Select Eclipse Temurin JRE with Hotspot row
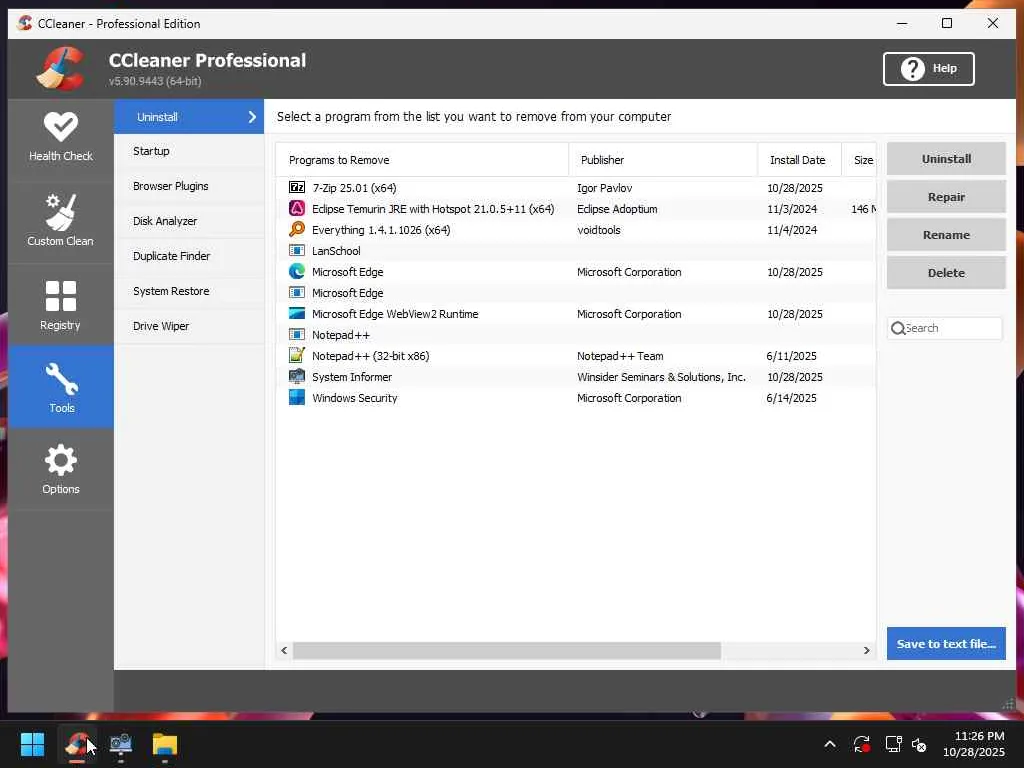The width and height of the screenshot is (1024, 768). point(576,208)
